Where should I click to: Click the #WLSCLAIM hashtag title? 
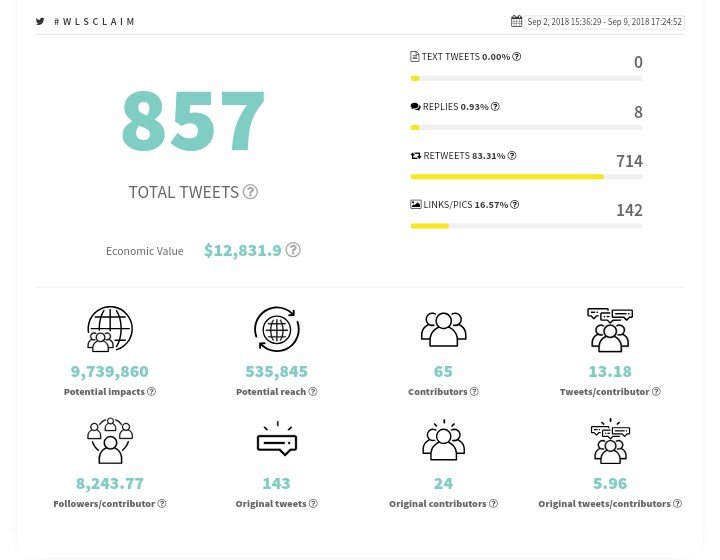click(94, 21)
